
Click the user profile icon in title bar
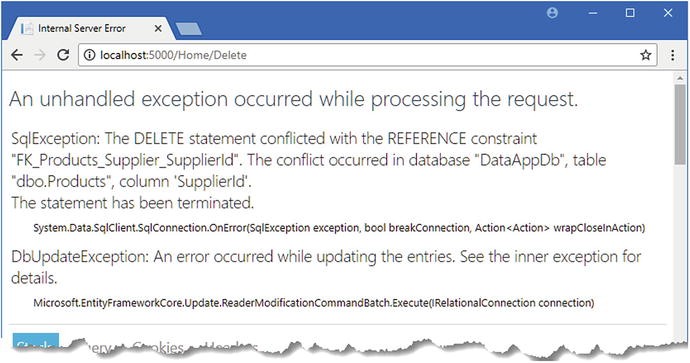pyautogui.click(x=552, y=13)
